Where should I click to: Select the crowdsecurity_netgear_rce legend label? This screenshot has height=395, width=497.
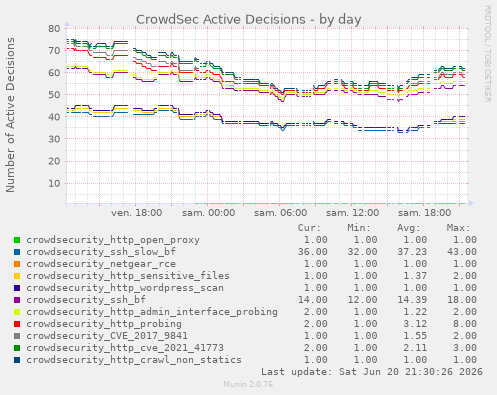[101, 264]
